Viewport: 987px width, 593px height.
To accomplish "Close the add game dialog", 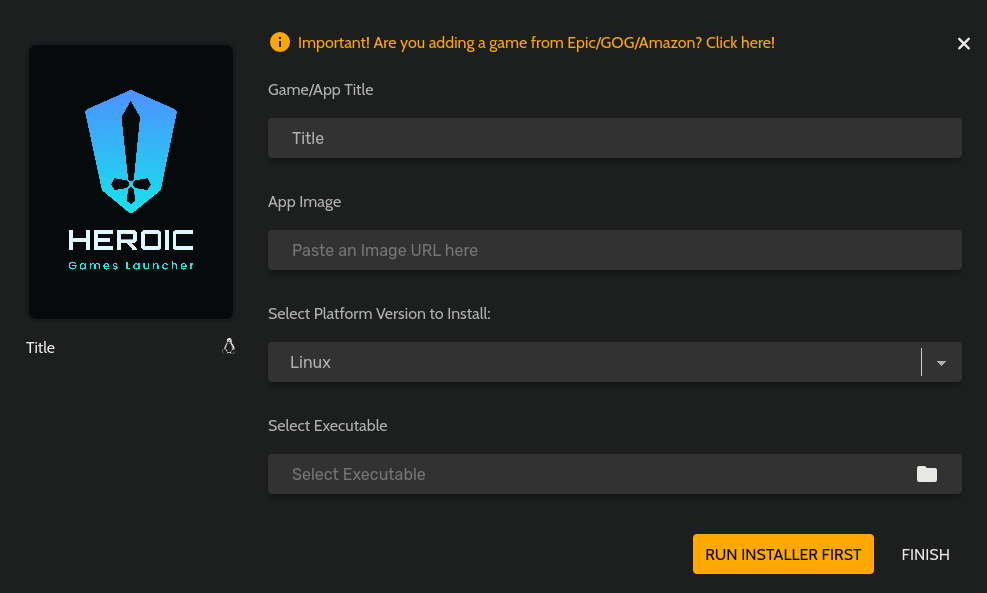I will point(964,43).
